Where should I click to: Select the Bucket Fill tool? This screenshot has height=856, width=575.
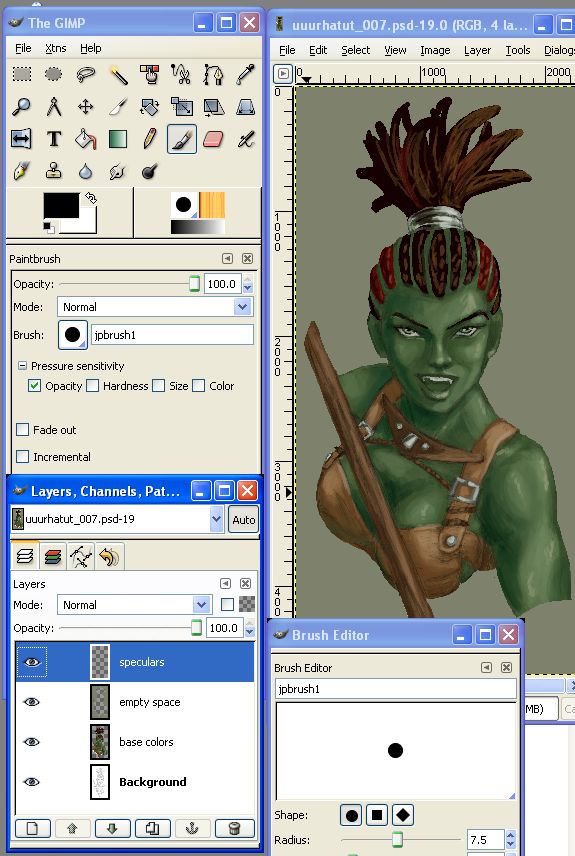point(86,139)
